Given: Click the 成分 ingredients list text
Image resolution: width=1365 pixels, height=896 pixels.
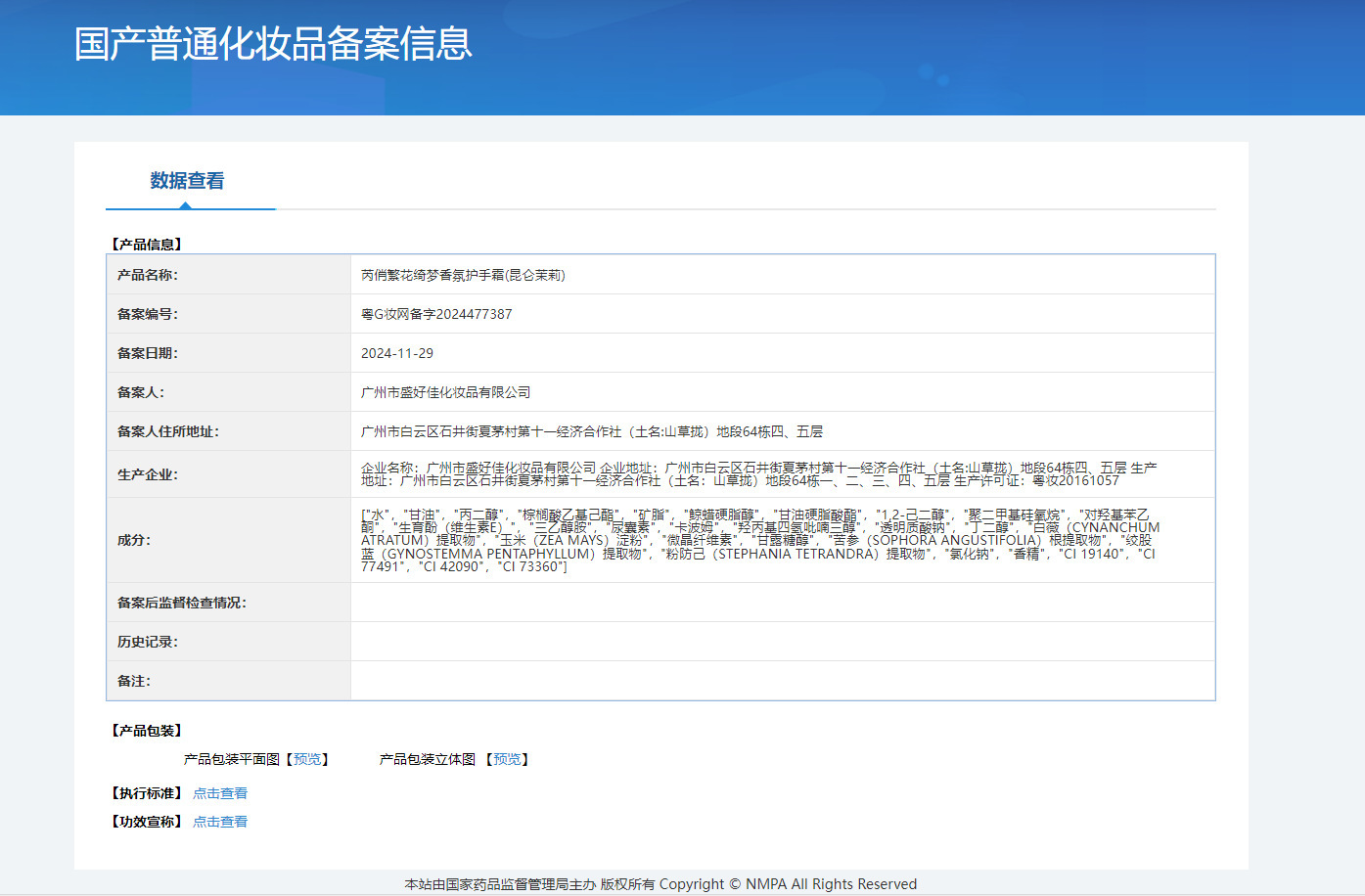Looking at the screenshot, I should coord(758,540).
